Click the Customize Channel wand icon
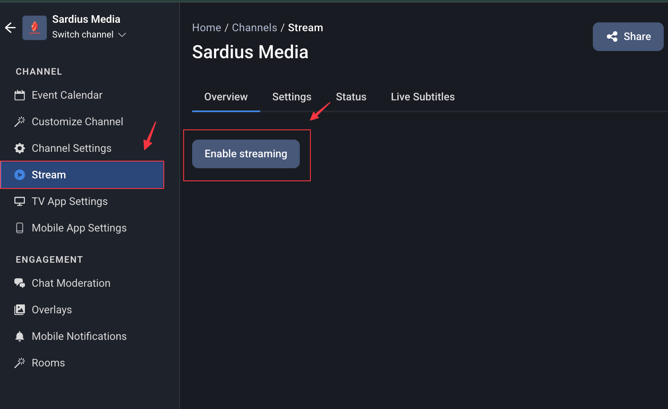Screen dimensions: 668x409 [19, 122]
